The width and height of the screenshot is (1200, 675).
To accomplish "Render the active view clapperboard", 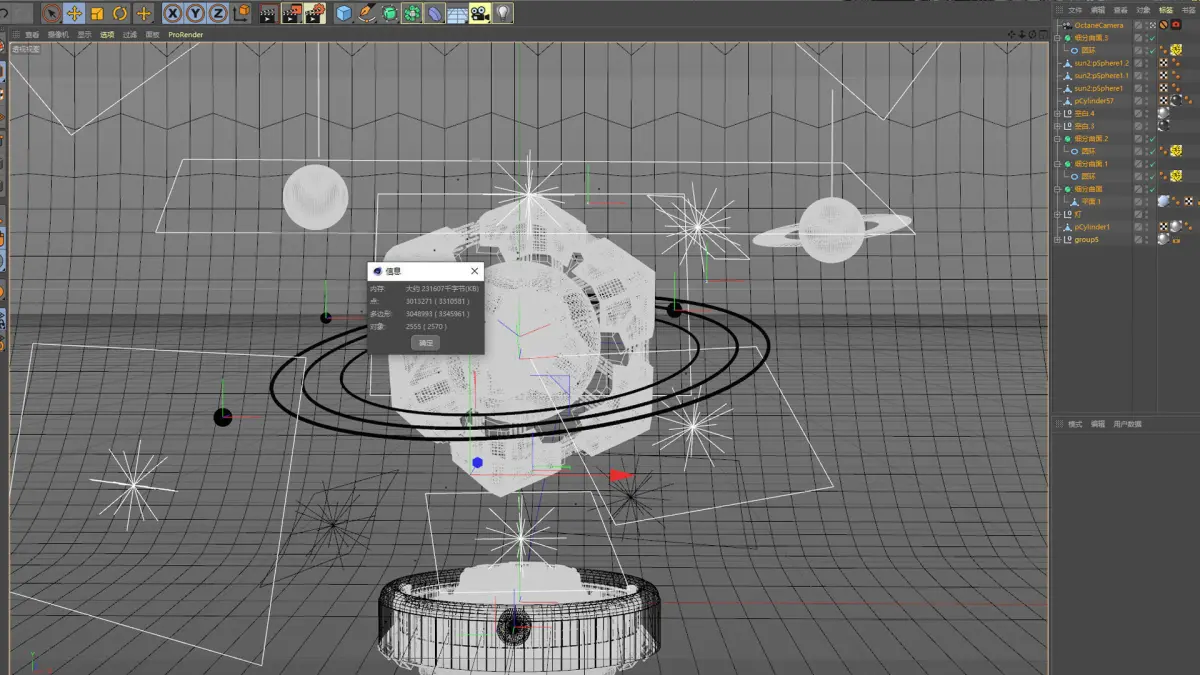I will click(x=268, y=13).
